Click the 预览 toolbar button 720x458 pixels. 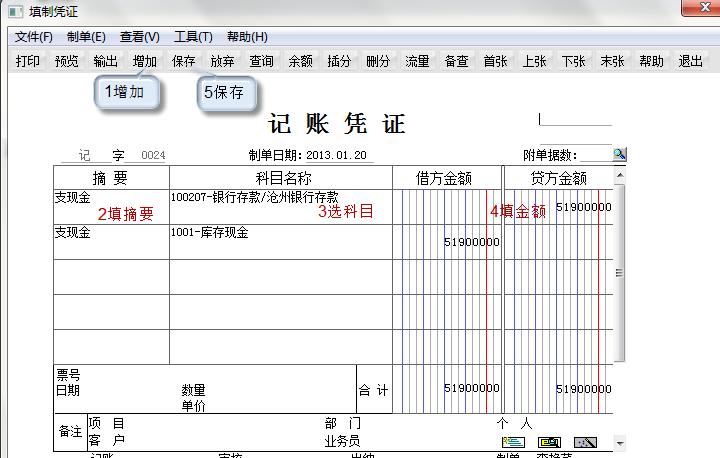click(x=67, y=61)
